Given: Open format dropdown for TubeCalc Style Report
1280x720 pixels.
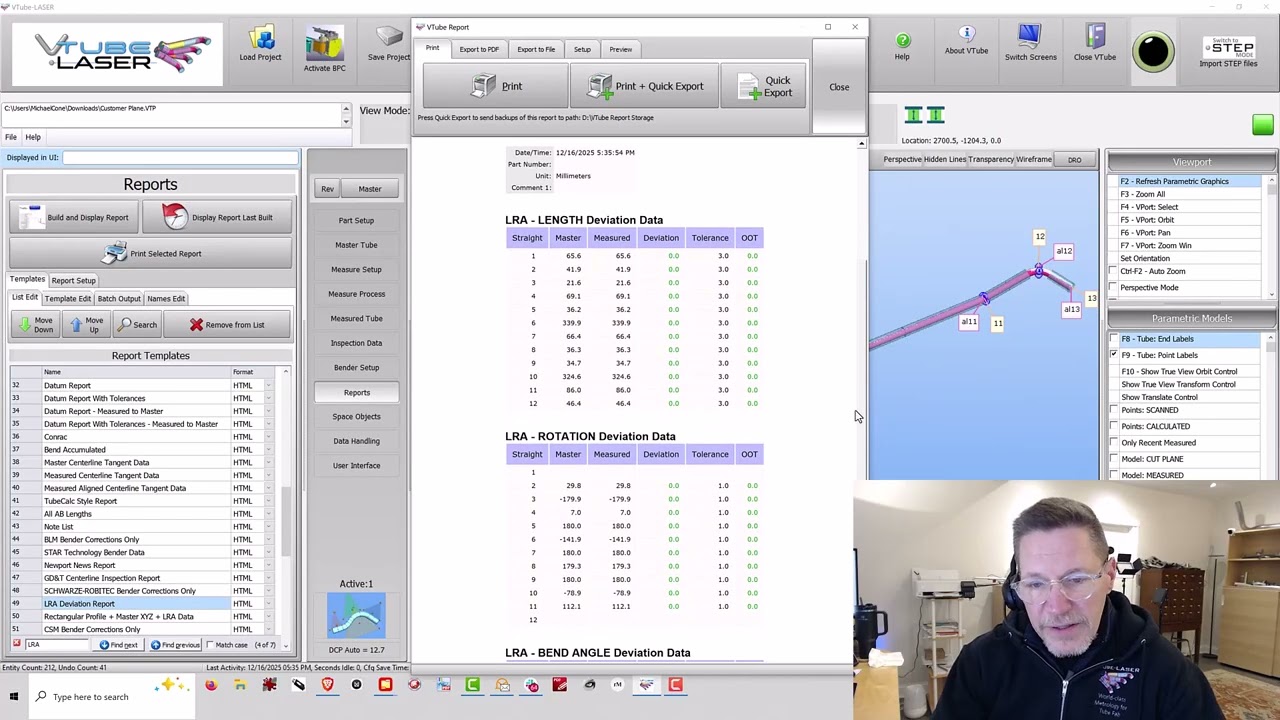Looking at the screenshot, I should pyautogui.click(x=268, y=501).
